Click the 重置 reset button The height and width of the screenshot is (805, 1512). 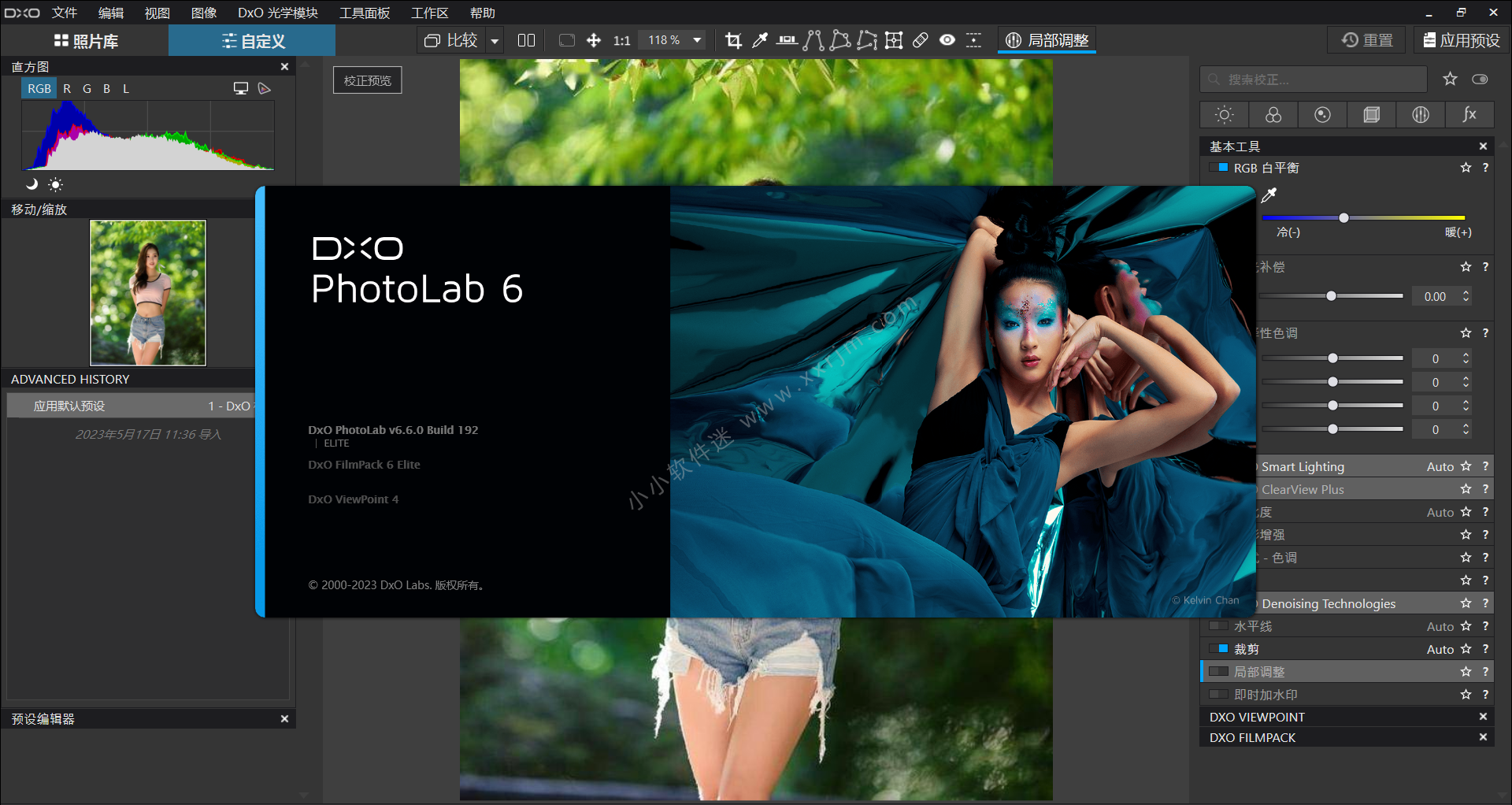click(x=1367, y=40)
